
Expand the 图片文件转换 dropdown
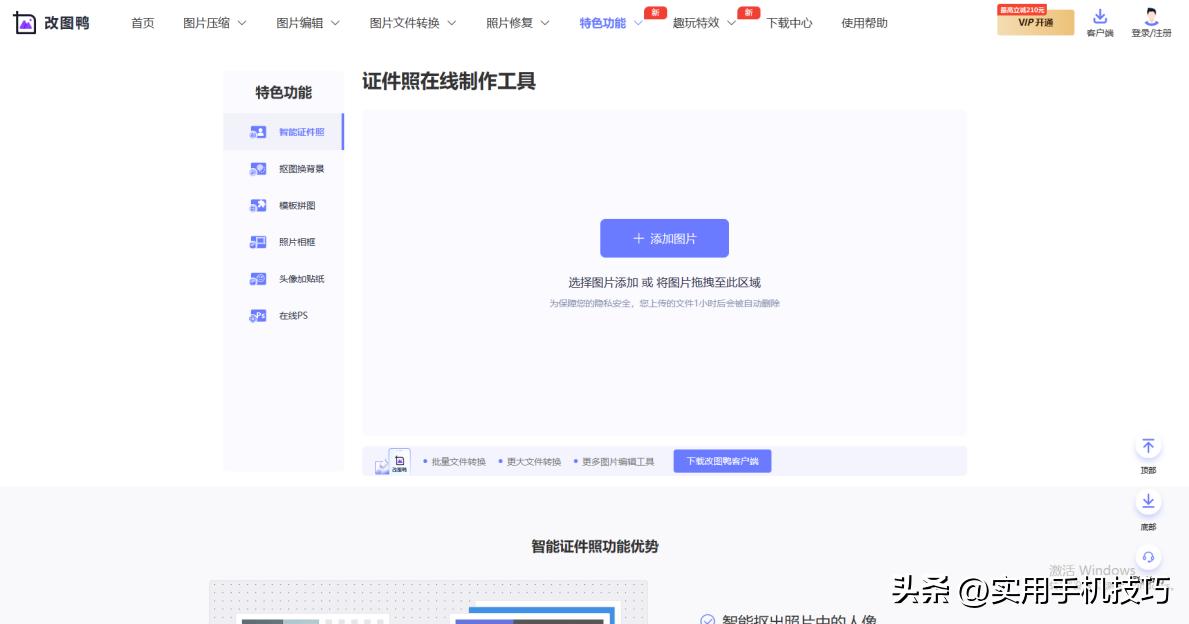[x=406, y=22]
